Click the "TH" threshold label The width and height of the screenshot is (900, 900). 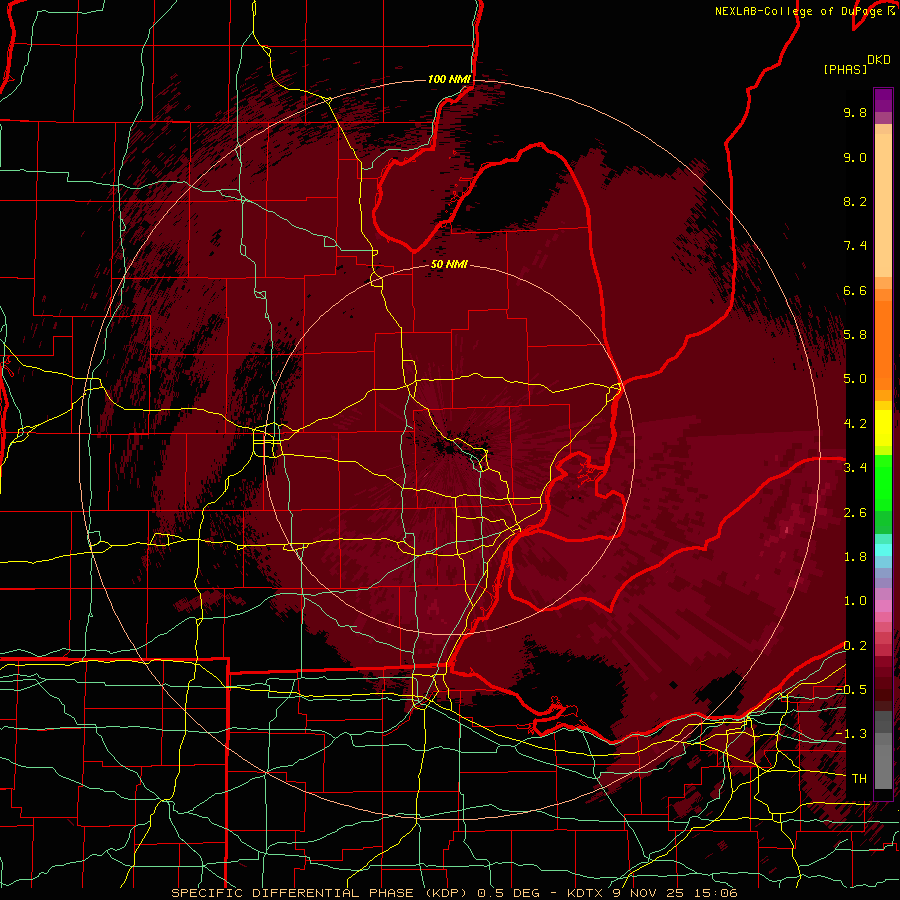tap(859, 779)
